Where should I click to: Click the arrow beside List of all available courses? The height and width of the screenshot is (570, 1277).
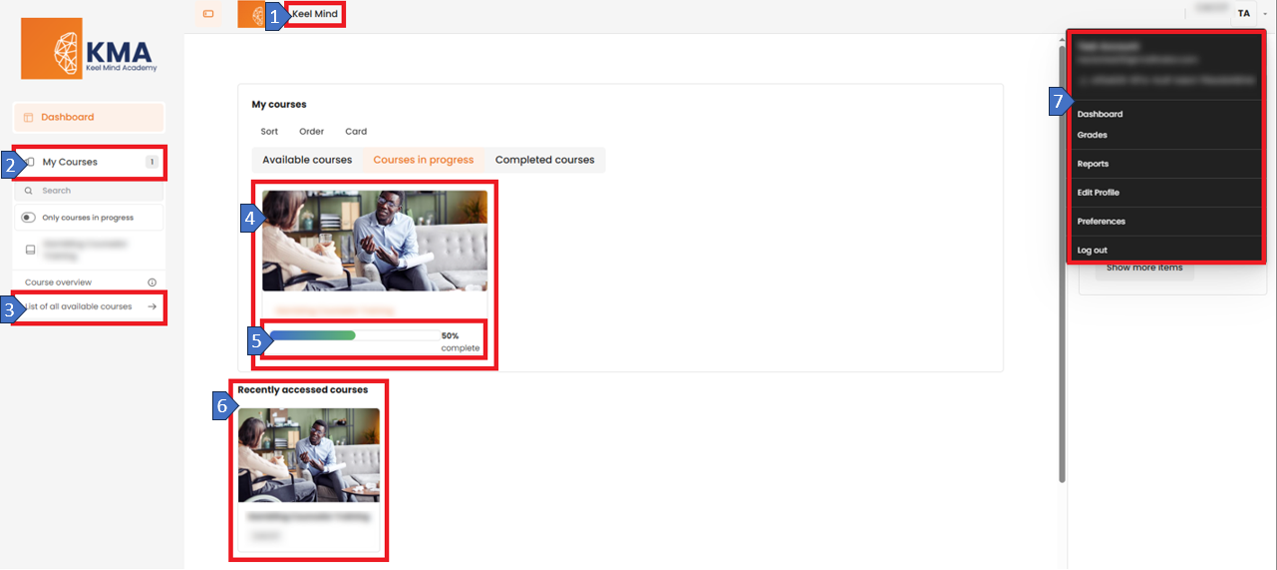(x=152, y=307)
